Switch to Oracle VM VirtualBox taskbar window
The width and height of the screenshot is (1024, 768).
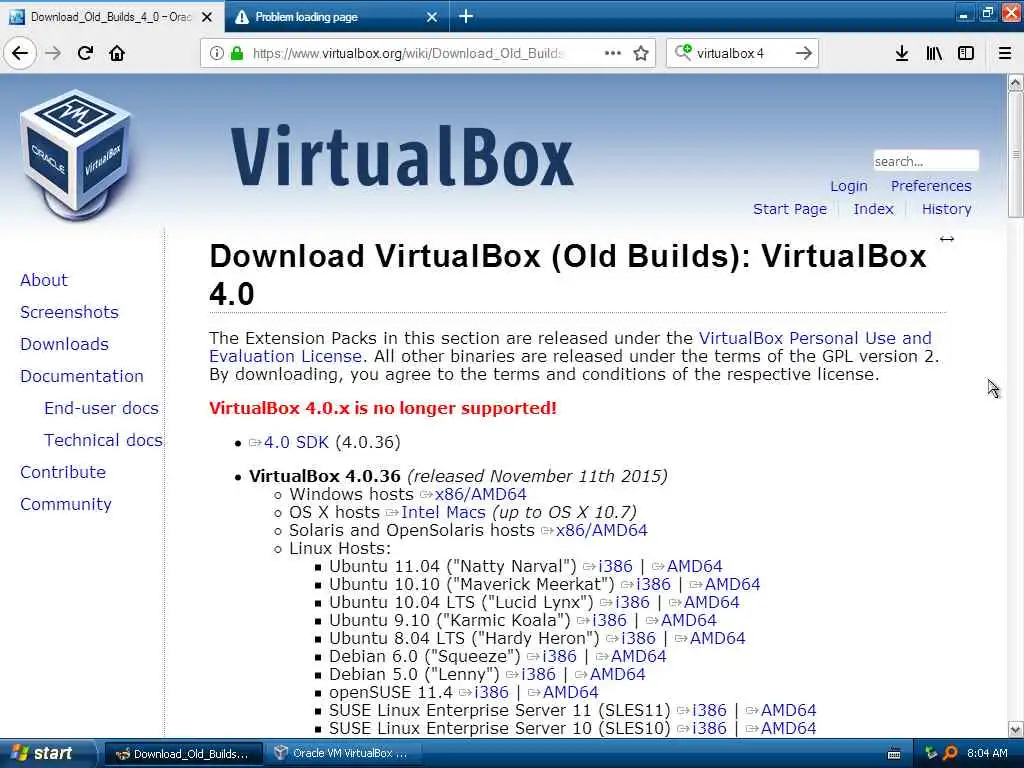point(342,754)
